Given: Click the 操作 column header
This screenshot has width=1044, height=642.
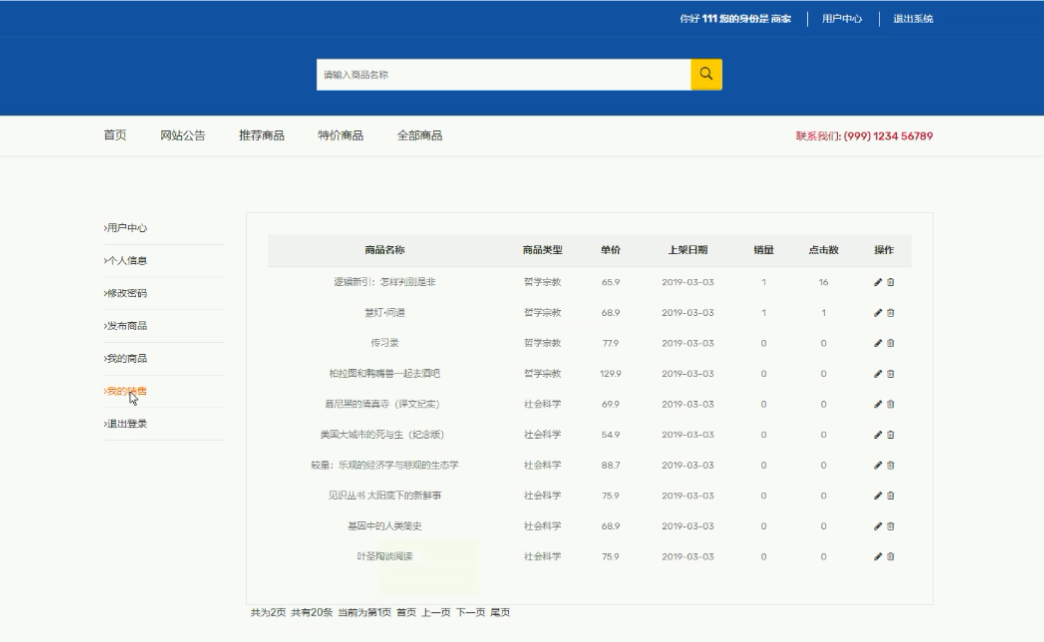Looking at the screenshot, I should [x=884, y=250].
